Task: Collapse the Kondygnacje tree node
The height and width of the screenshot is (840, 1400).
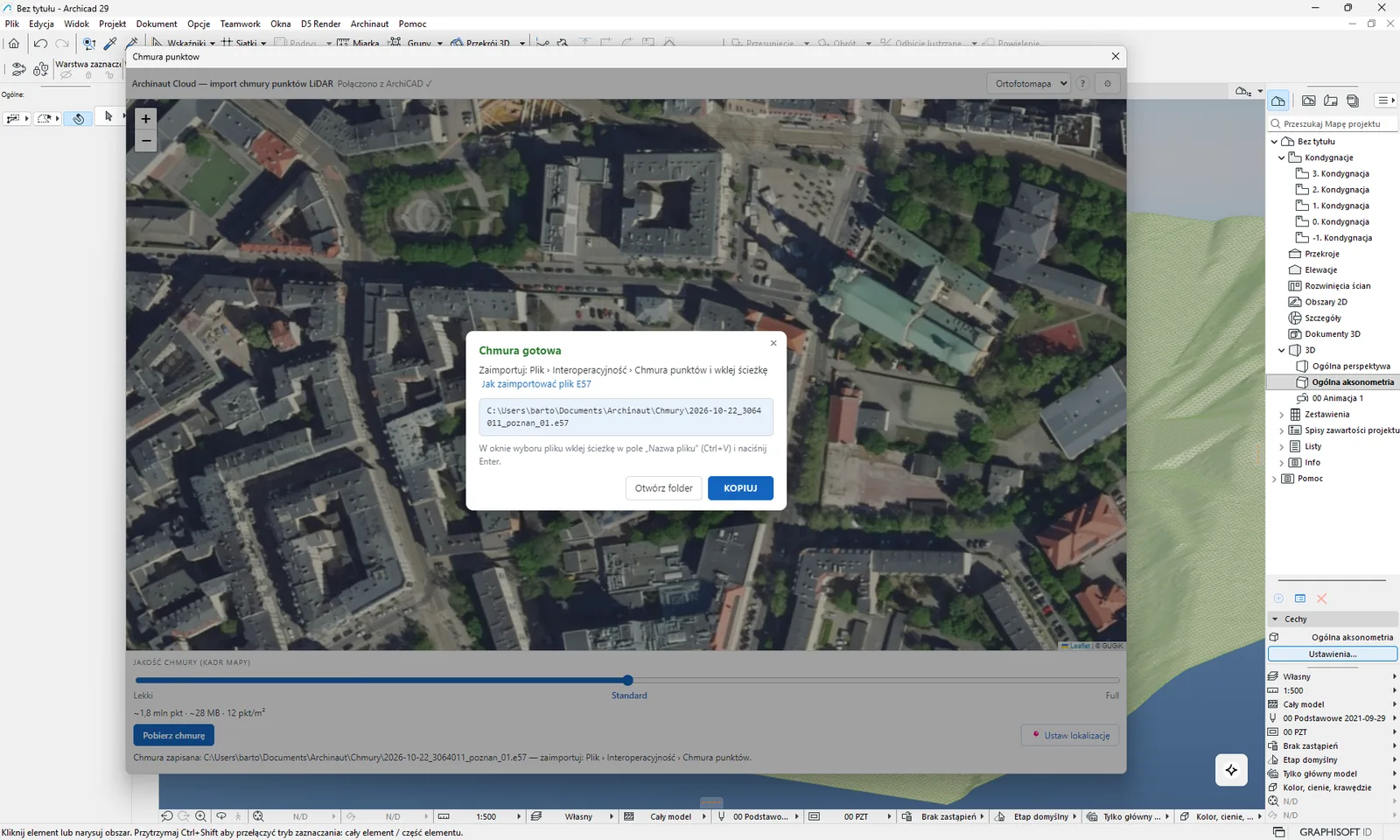Action: click(1282, 157)
